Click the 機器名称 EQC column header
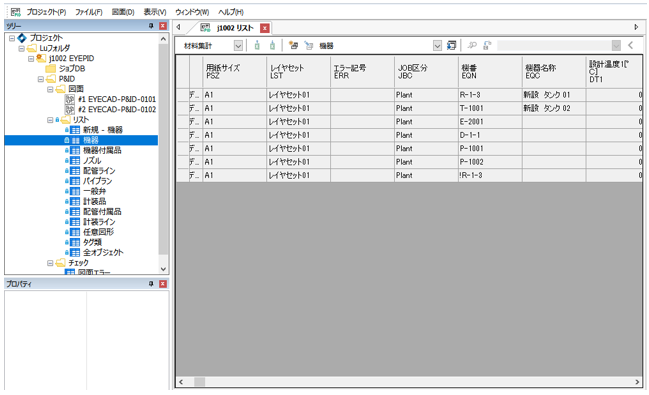Image resolution: width=649 pixels, height=395 pixels. pos(554,72)
